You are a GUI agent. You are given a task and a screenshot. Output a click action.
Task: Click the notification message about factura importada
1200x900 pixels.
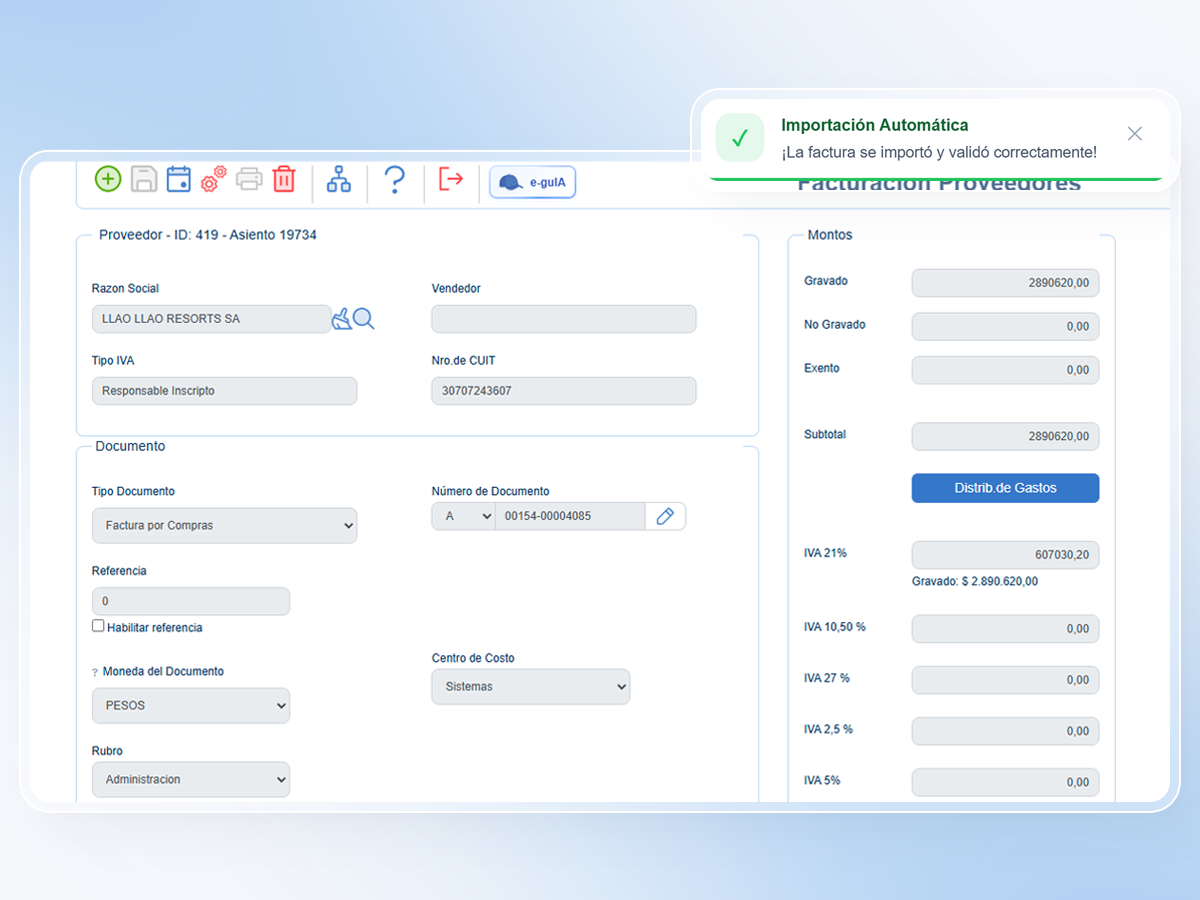(939, 153)
